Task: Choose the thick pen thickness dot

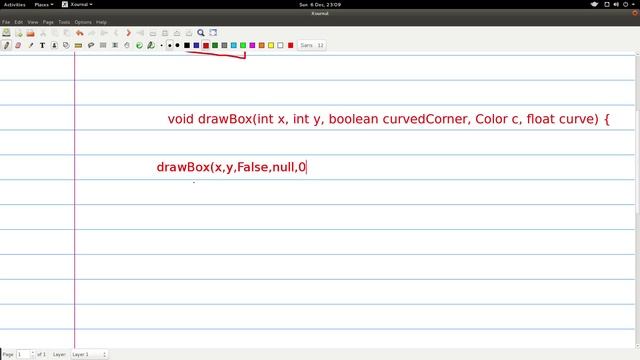Action: tap(177, 45)
